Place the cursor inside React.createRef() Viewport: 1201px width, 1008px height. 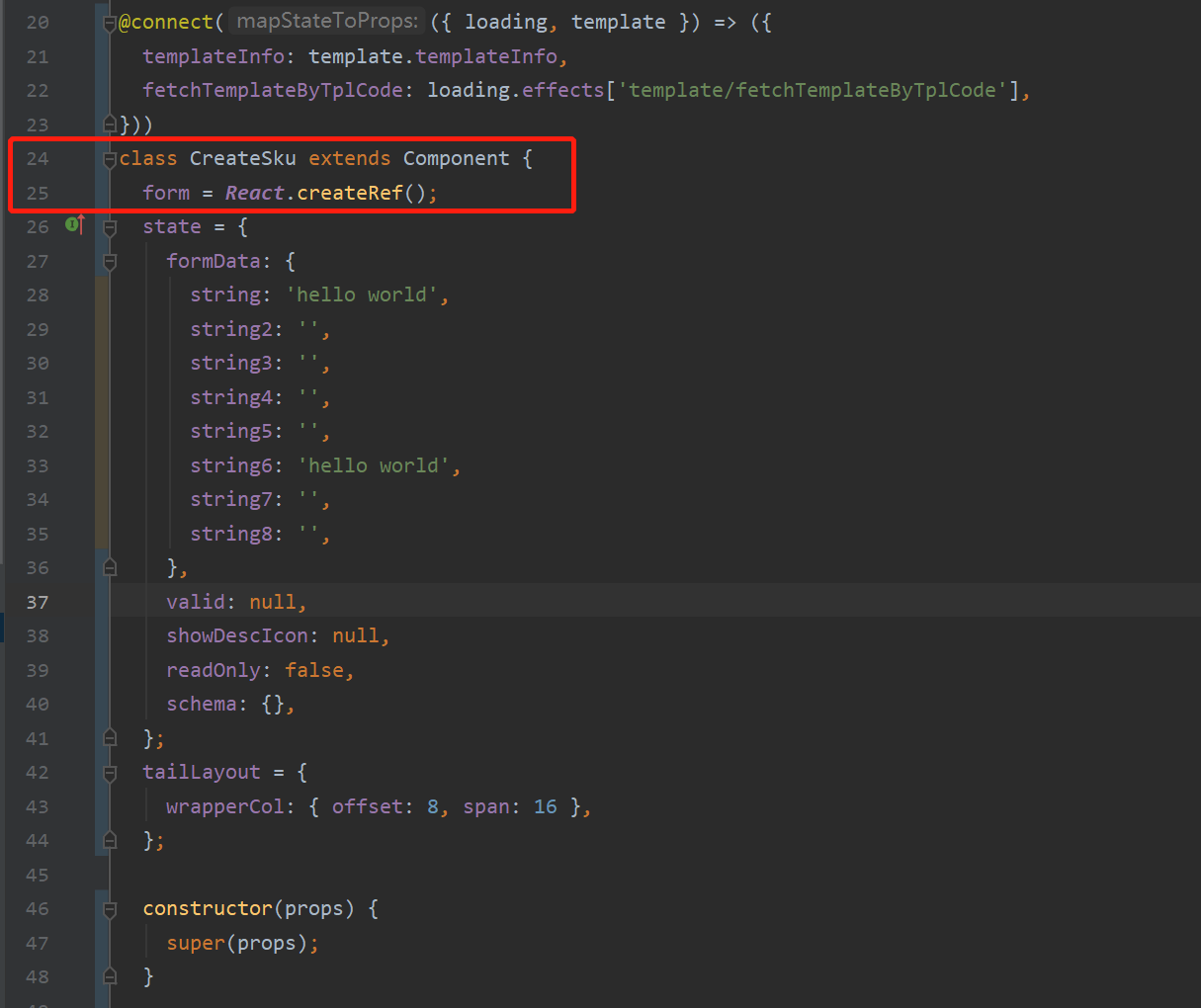(351, 192)
